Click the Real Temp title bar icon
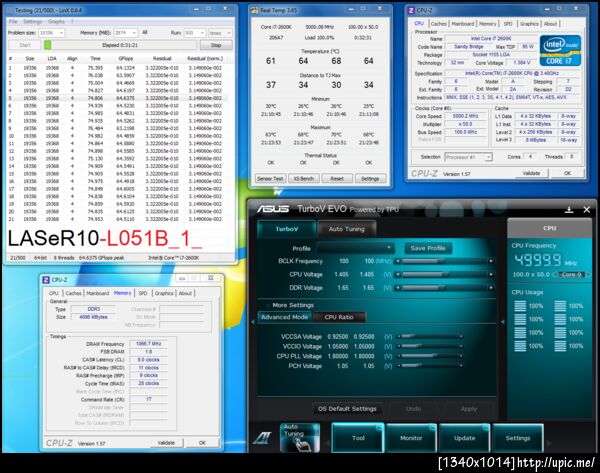600x473 pixels. coord(254,10)
